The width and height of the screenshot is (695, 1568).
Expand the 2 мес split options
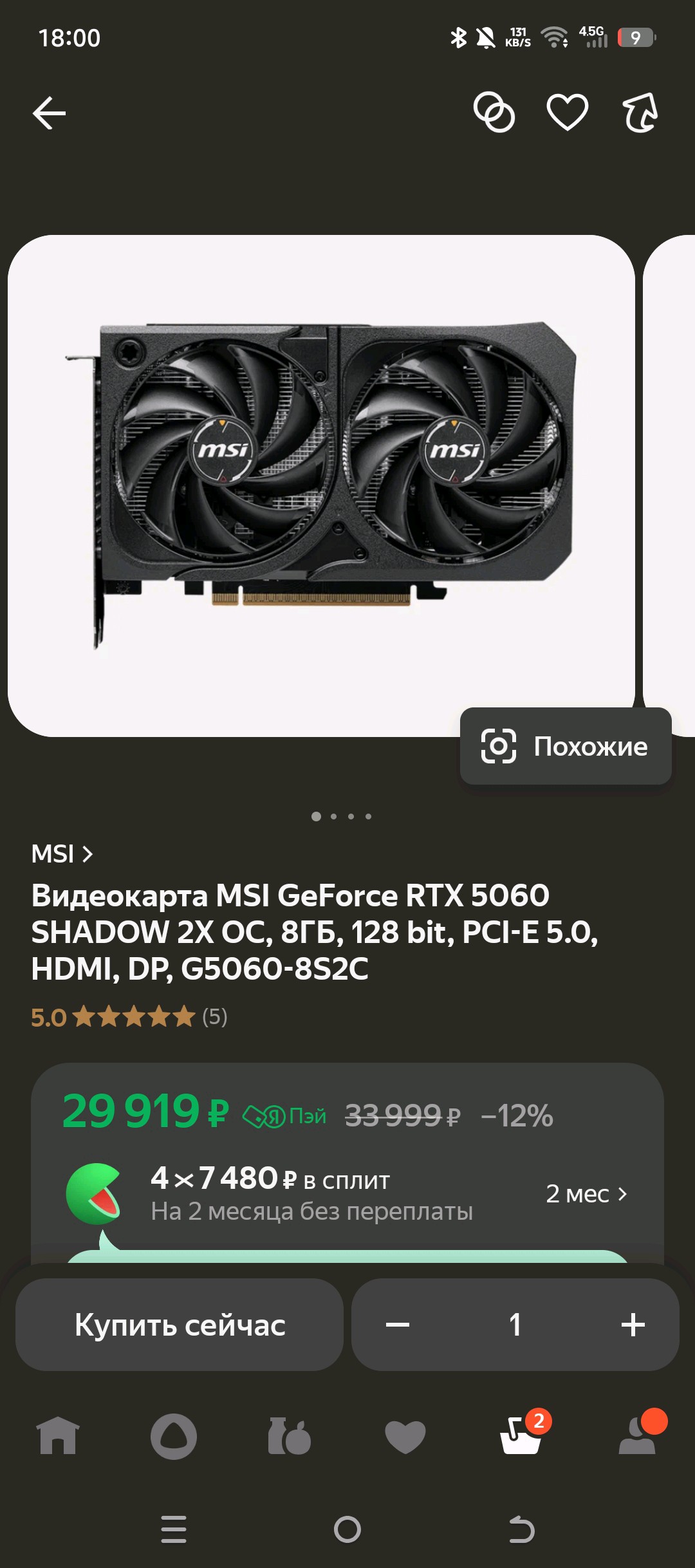coord(586,1194)
